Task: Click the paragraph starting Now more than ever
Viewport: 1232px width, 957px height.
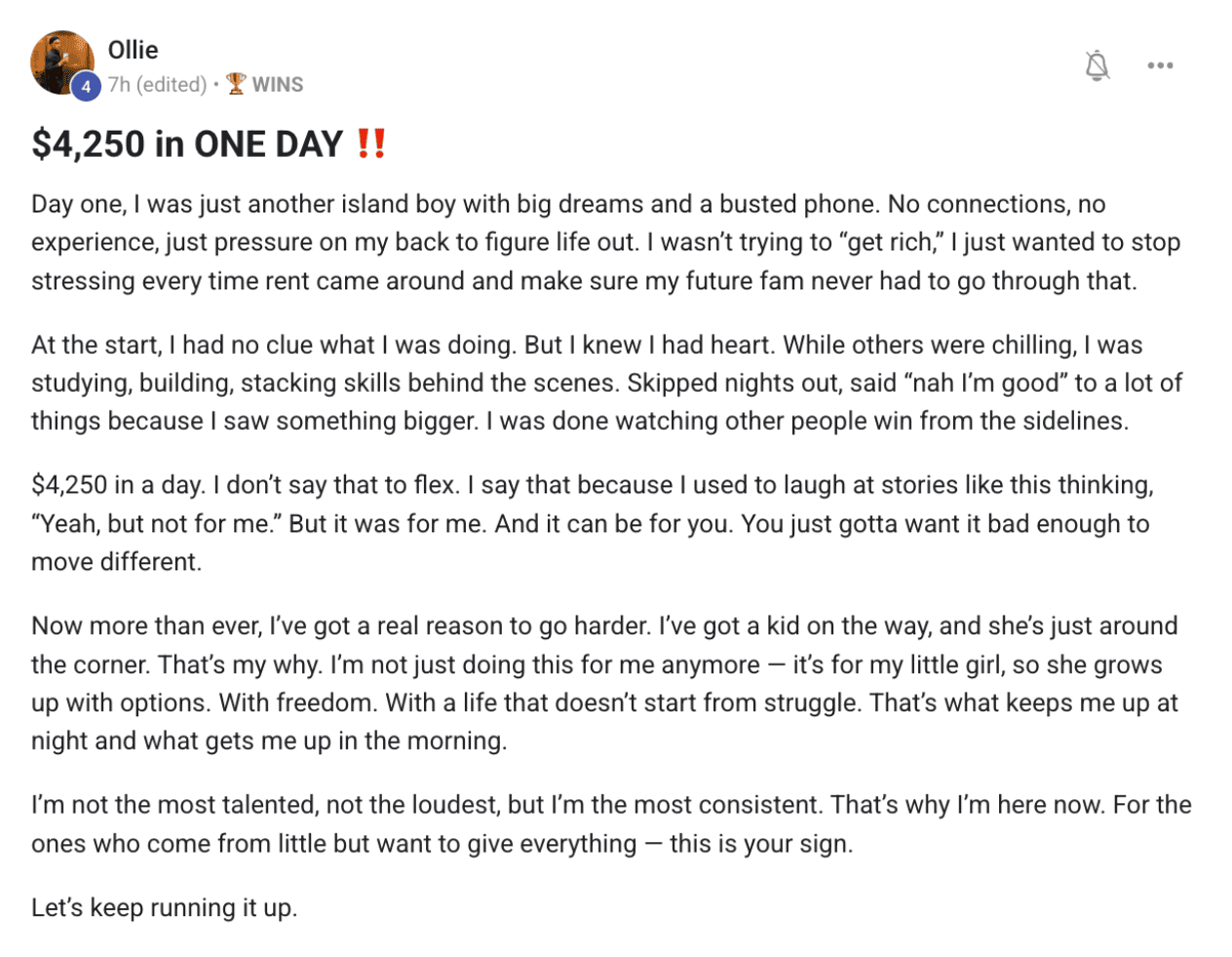Action: (x=605, y=683)
